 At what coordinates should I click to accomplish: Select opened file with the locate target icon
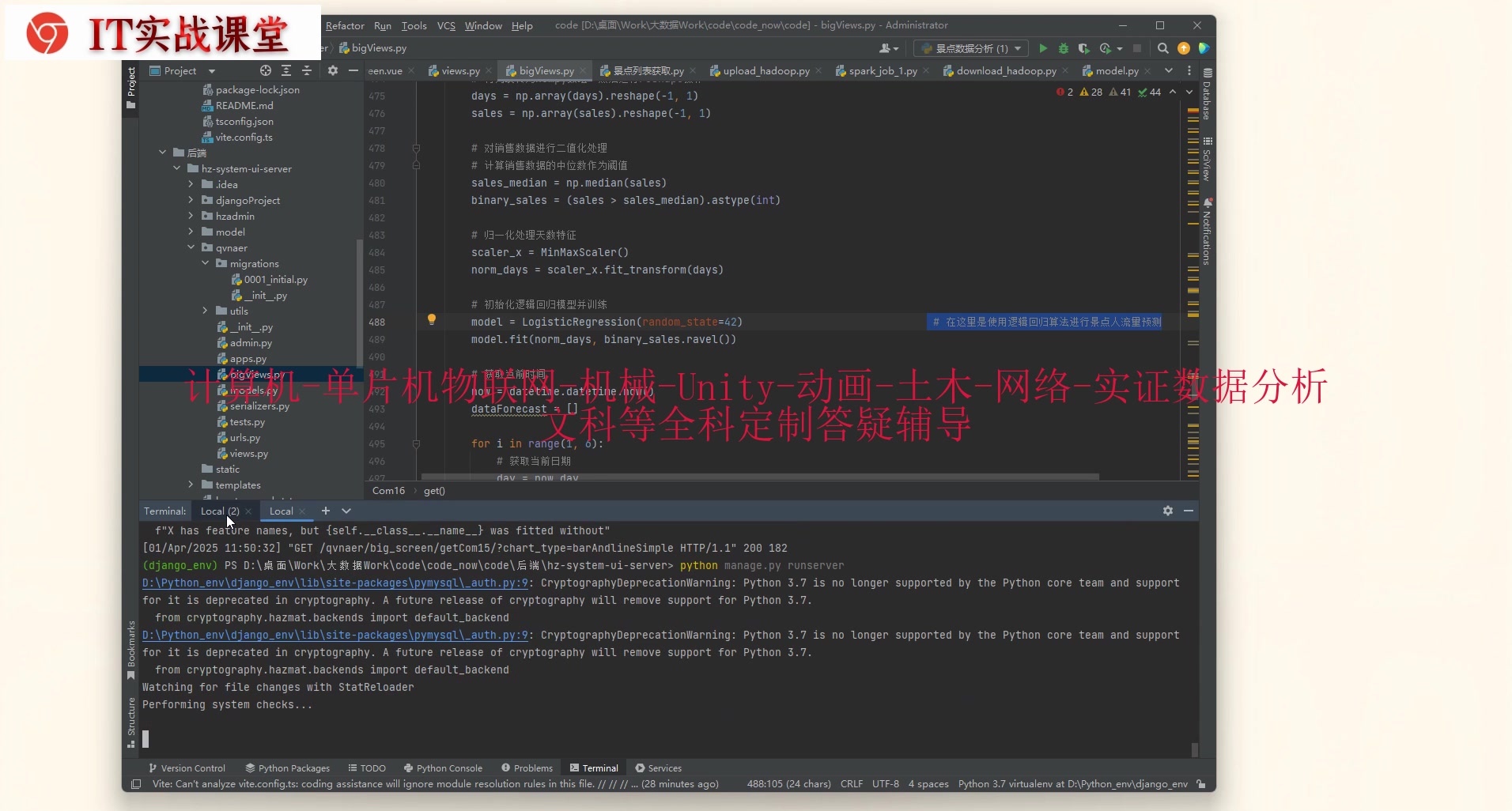pos(266,70)
